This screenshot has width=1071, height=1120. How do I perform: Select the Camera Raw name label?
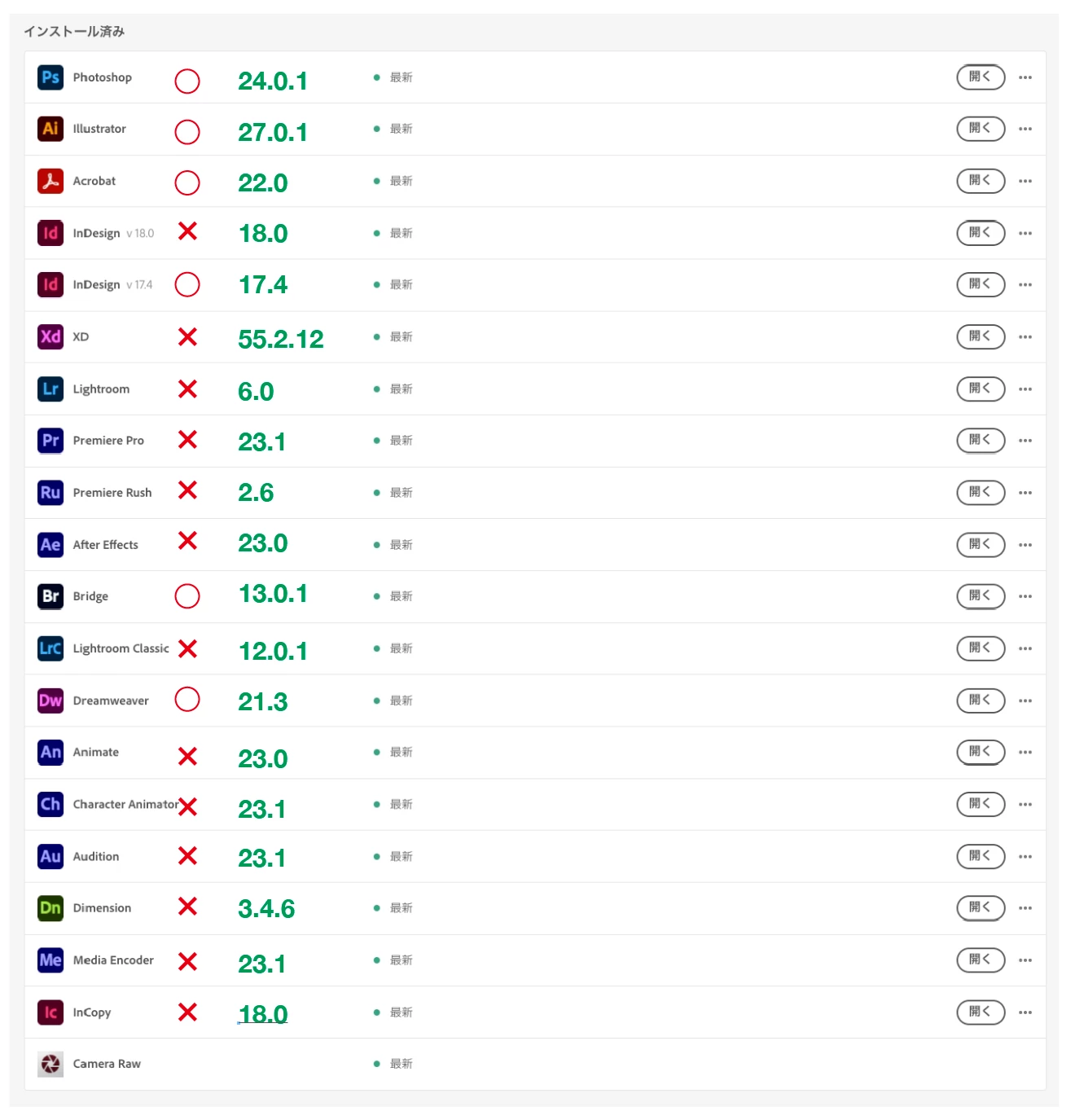pyautogui.click(x=107, y=1064)
